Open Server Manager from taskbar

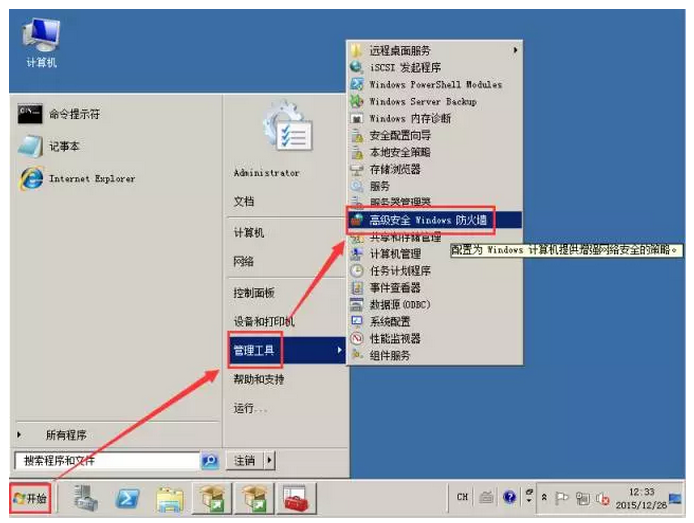click(x=85, y=499)
